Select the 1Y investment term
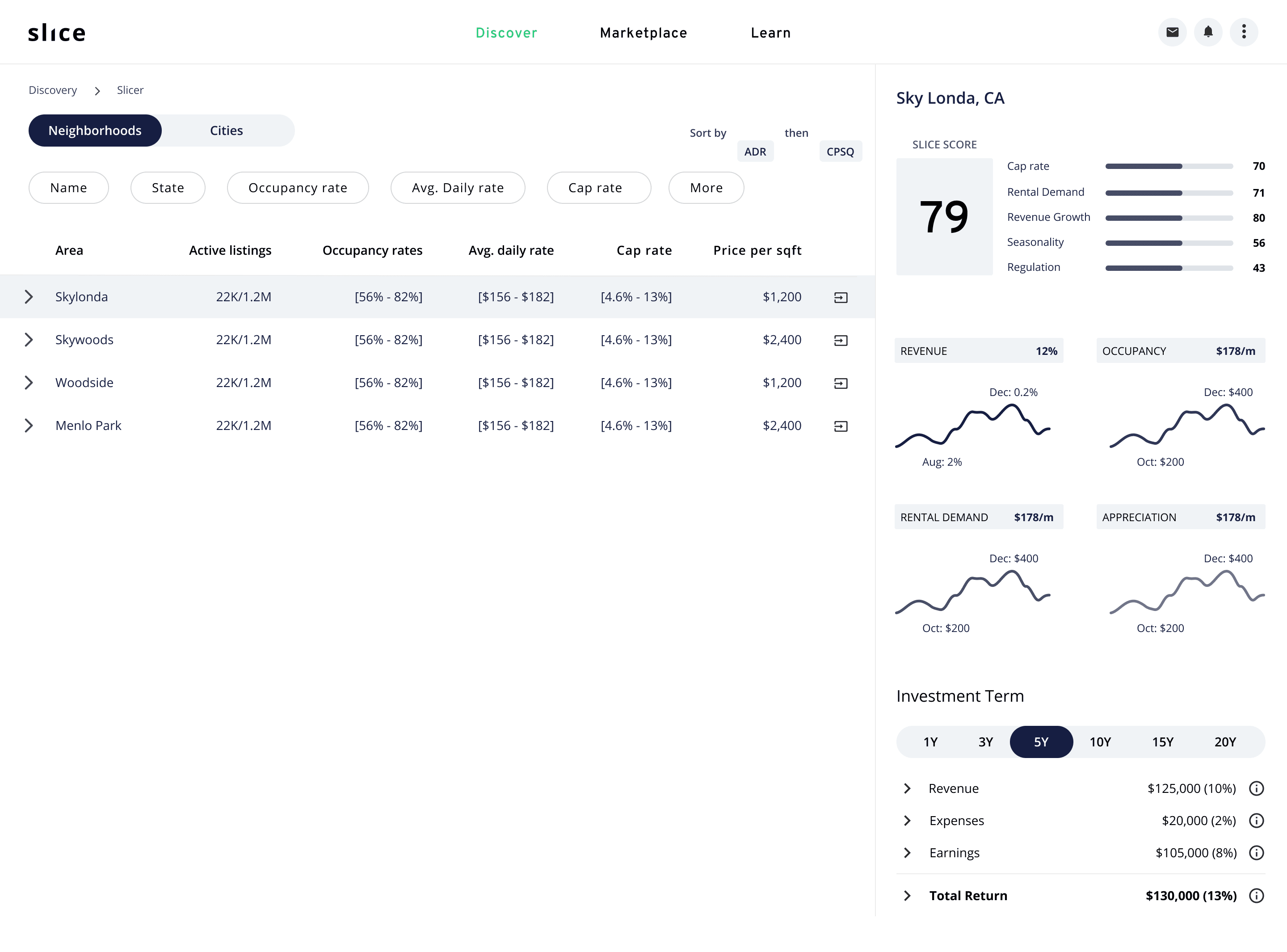 click(930, 742)
